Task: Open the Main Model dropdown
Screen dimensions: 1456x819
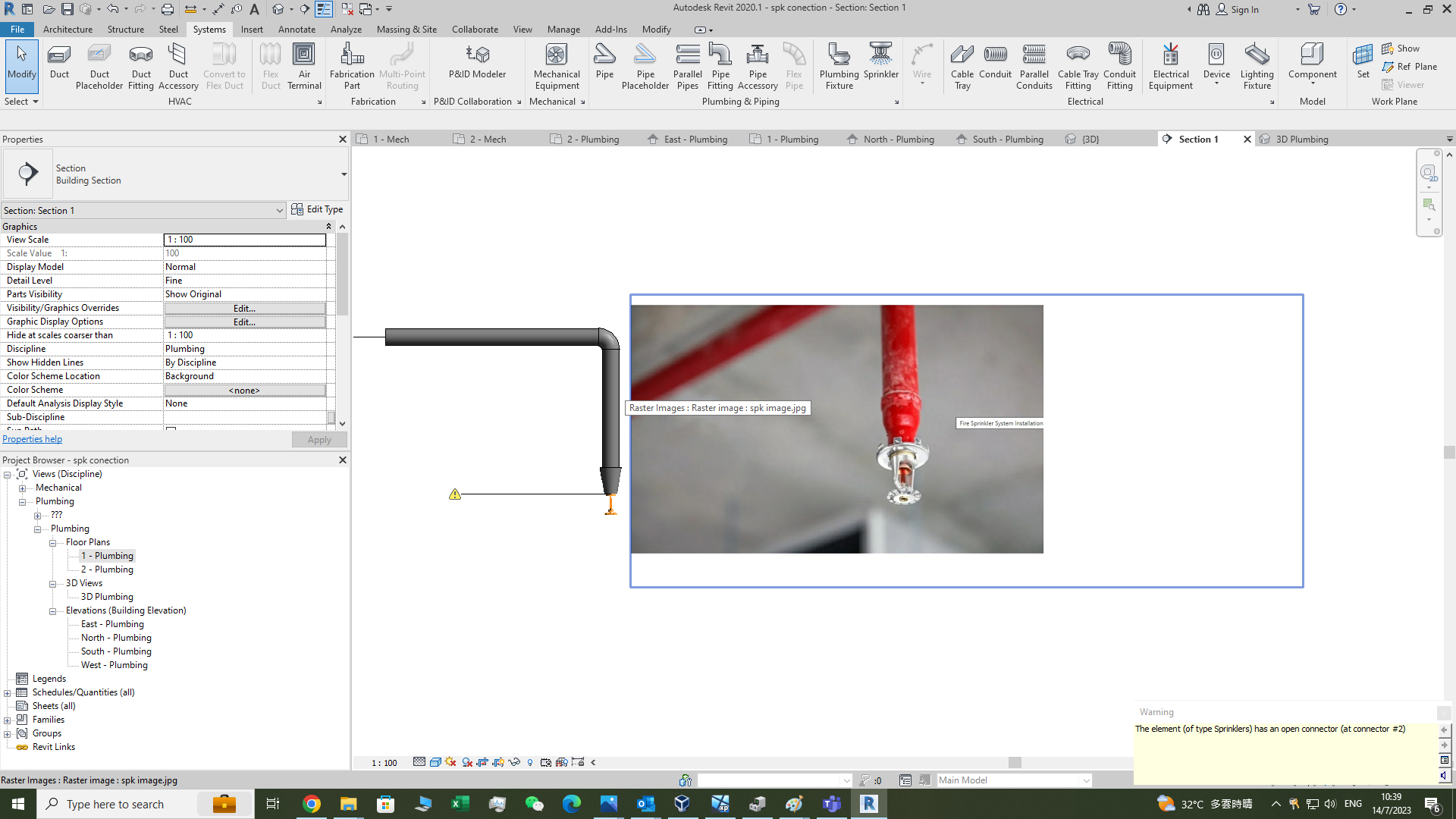Action: click(1086, 780)
